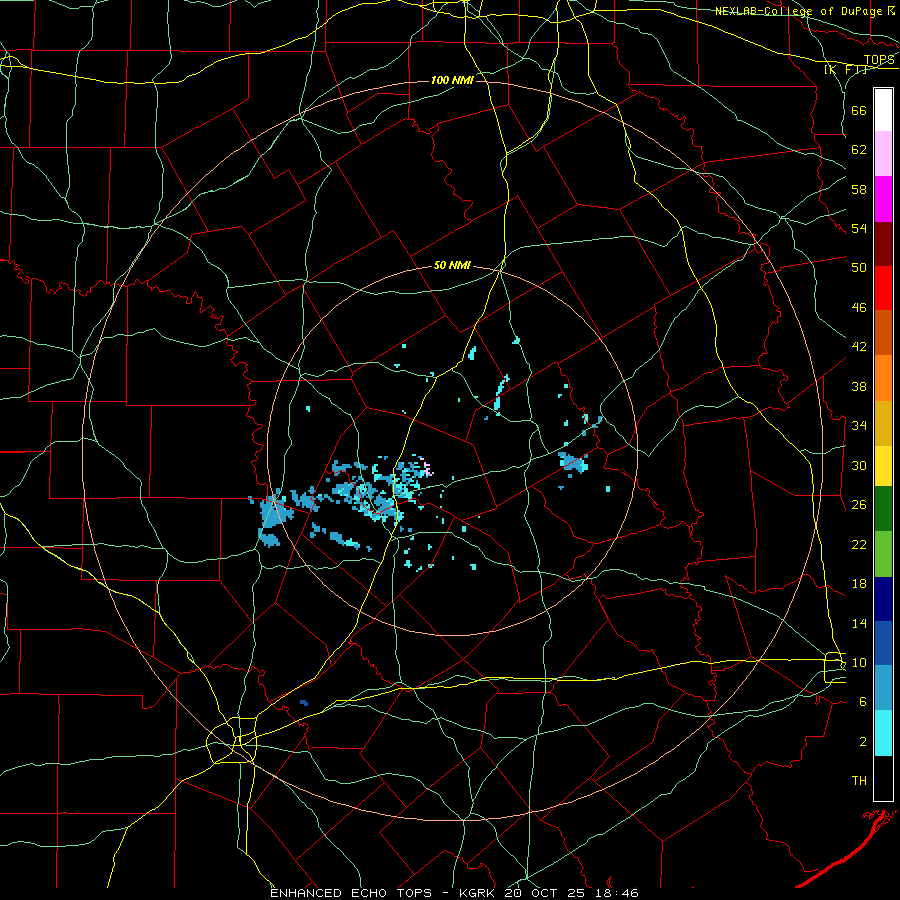This screenshot has width=900, height=900.
Task: Click the "100 NMI" range ring label
Action: coord(452,80)
